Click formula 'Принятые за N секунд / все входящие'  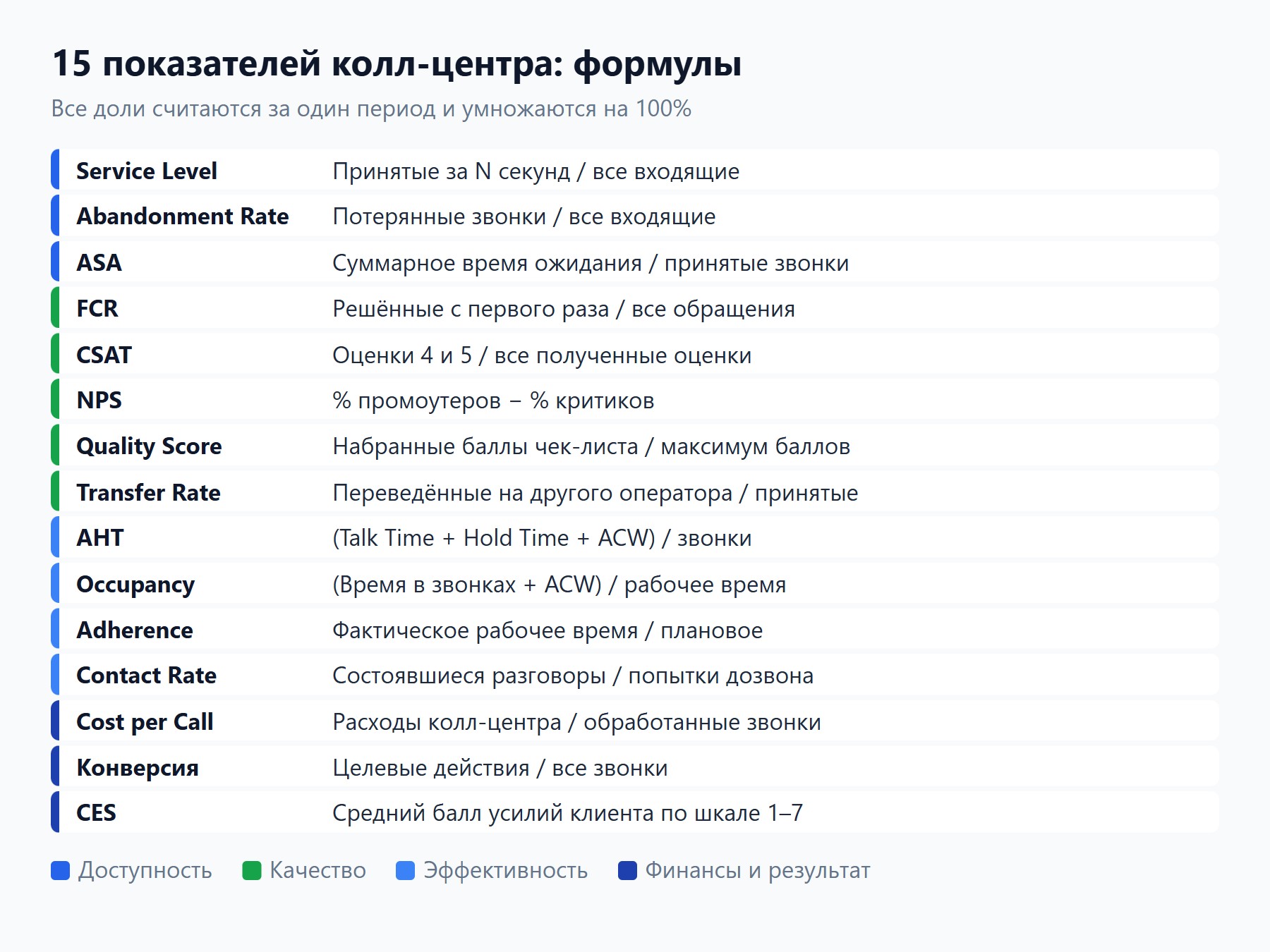click(536, 171)
